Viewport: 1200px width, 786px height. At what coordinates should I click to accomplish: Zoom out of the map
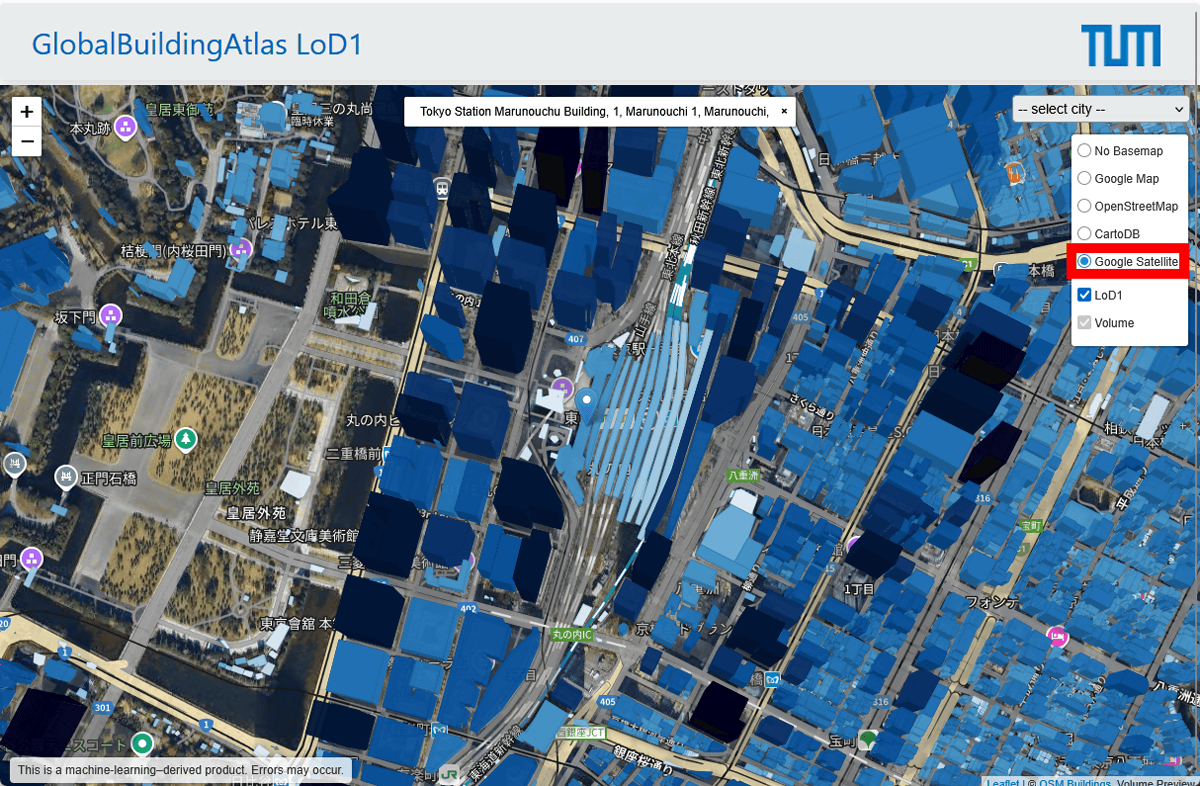click(27, 143)
